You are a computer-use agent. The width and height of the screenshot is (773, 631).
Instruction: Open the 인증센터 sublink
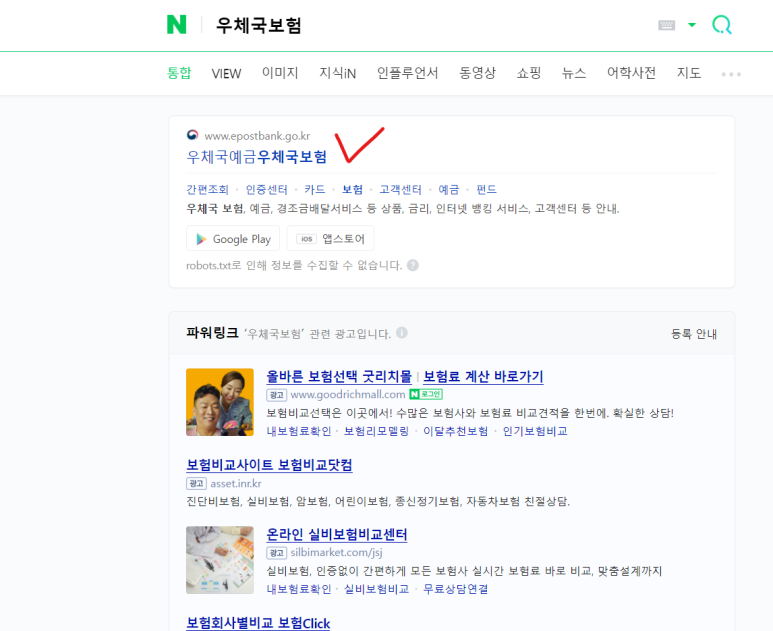coord(266,189)
